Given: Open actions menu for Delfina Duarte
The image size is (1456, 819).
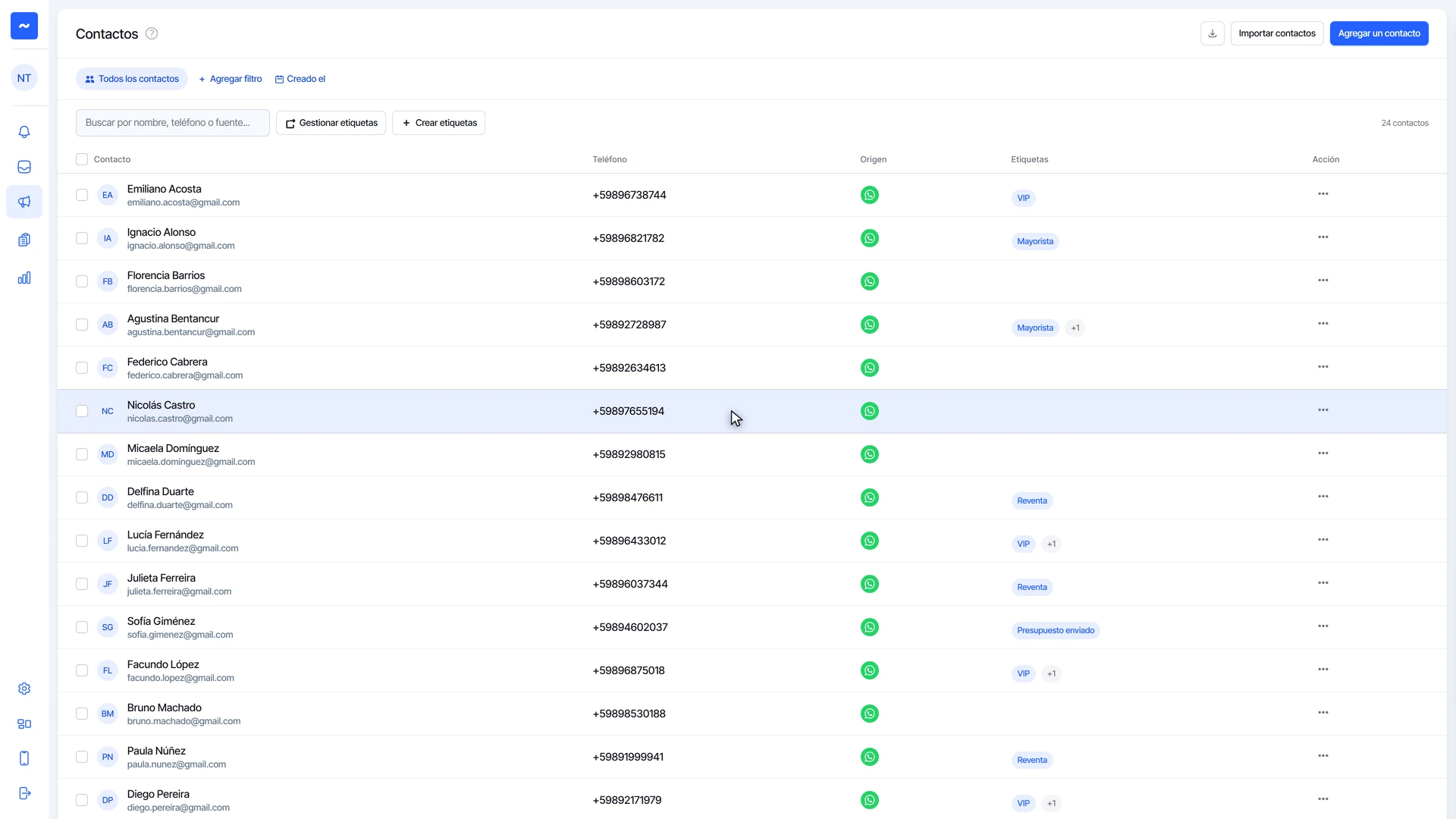Looking at the screenshot, I should point(1323,497).
